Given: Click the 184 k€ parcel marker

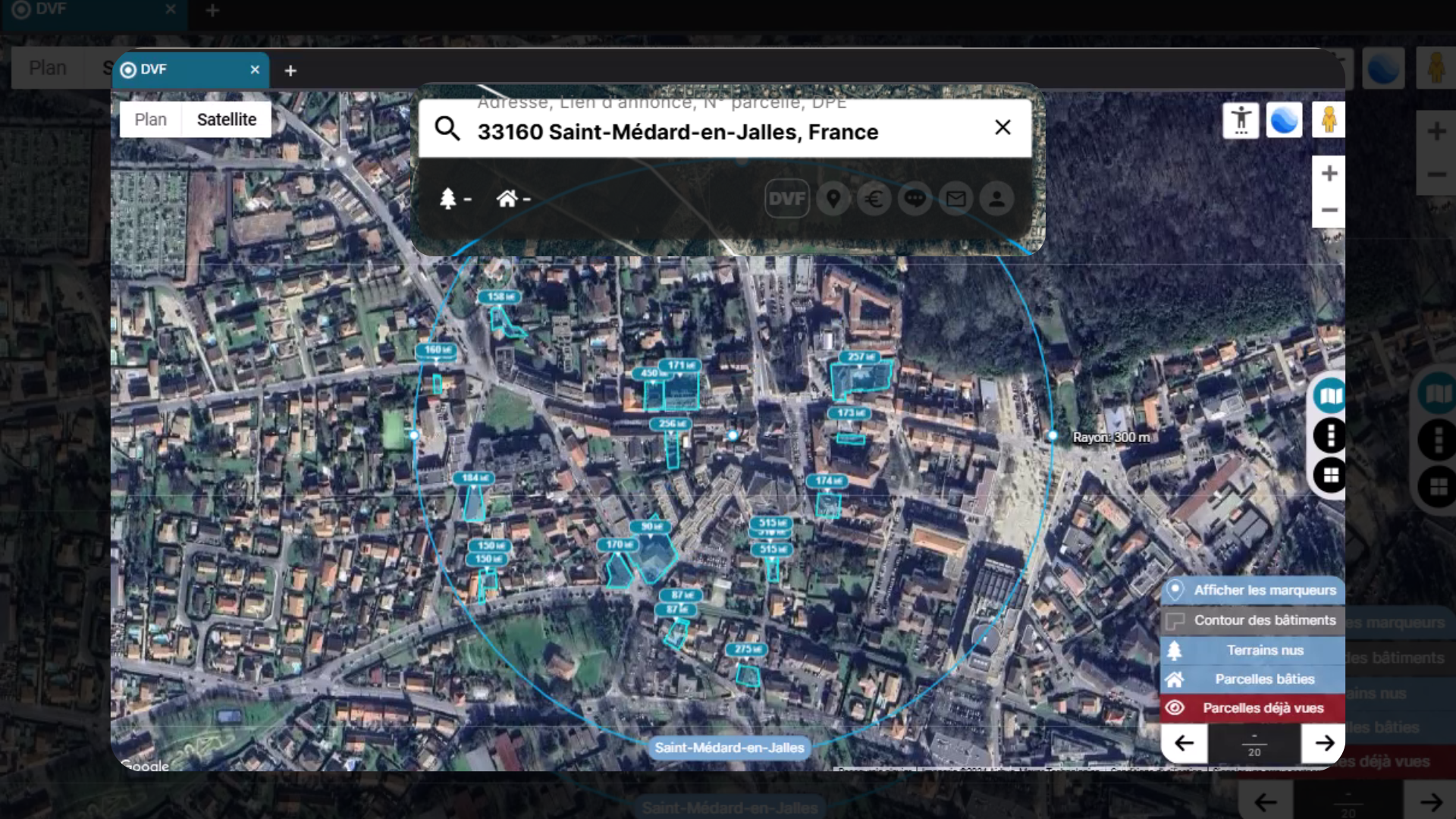Looking at the screenshot, I should (473, 478).
